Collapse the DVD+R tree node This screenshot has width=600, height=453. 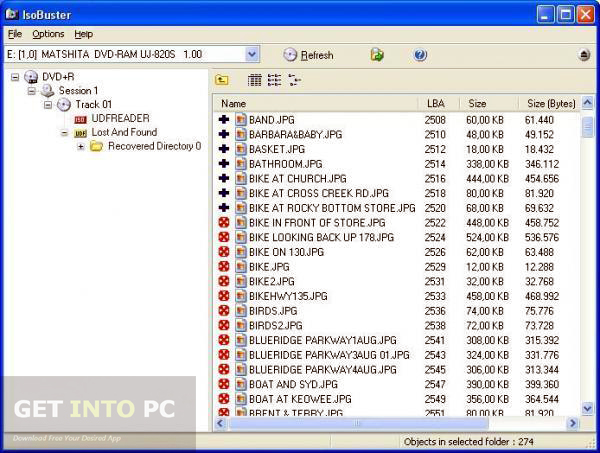(x=15, y=77)
